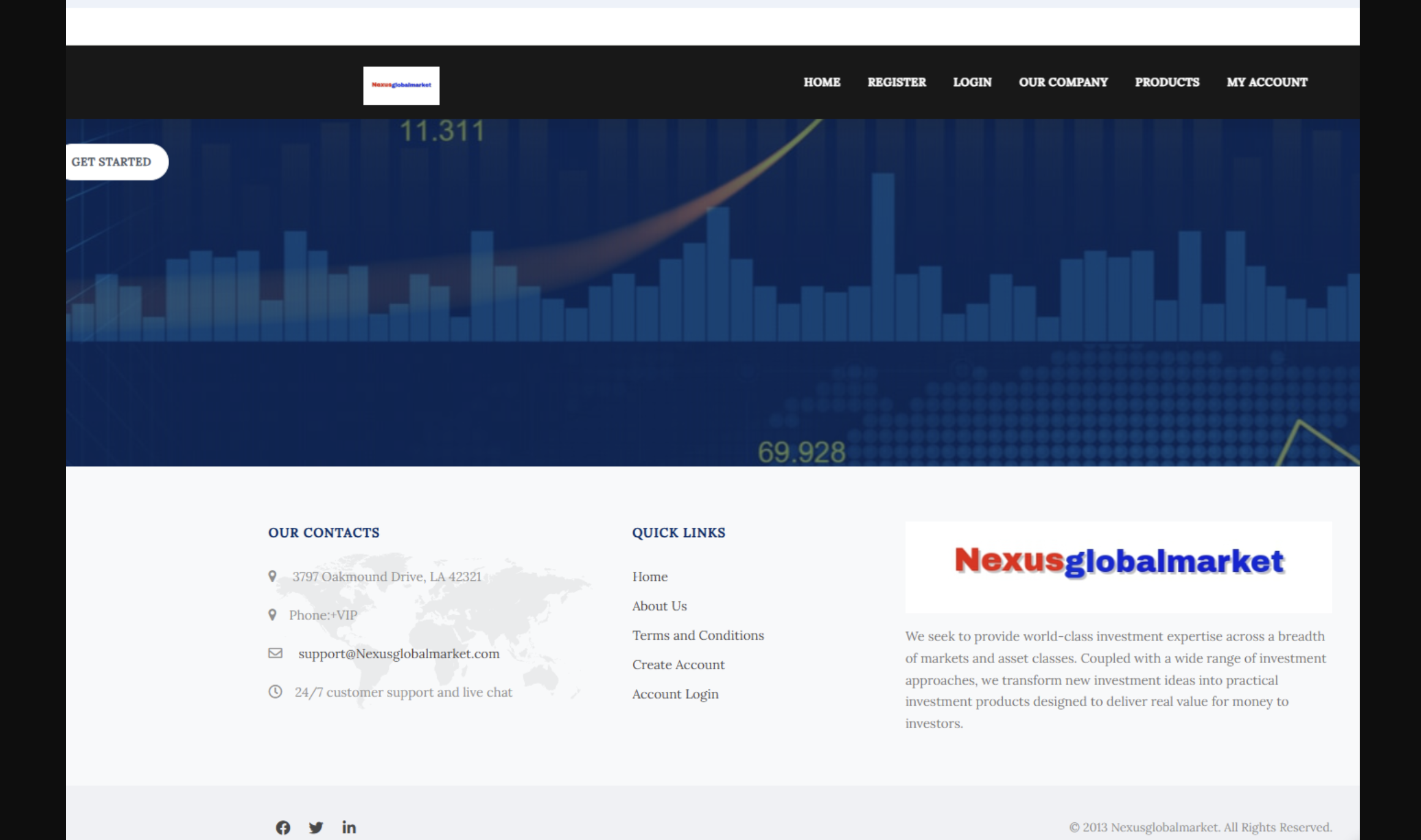Image resolution: width=1421 pixels, height=840 pixels.
Task: Open the MY ACCOUNT dropdown
Action: [1267, 81]
